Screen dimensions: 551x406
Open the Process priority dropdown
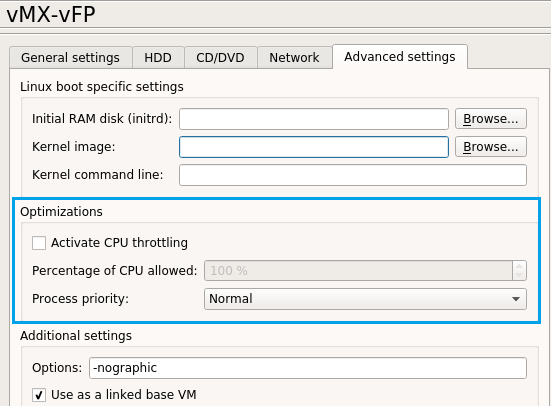365,299
